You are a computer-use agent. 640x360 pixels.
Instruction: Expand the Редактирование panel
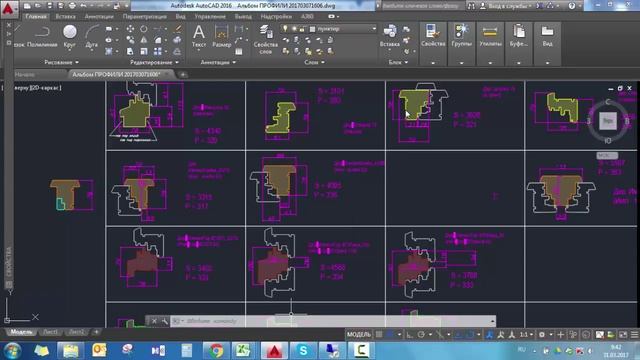pyautogui.click(x=154, y=62)
